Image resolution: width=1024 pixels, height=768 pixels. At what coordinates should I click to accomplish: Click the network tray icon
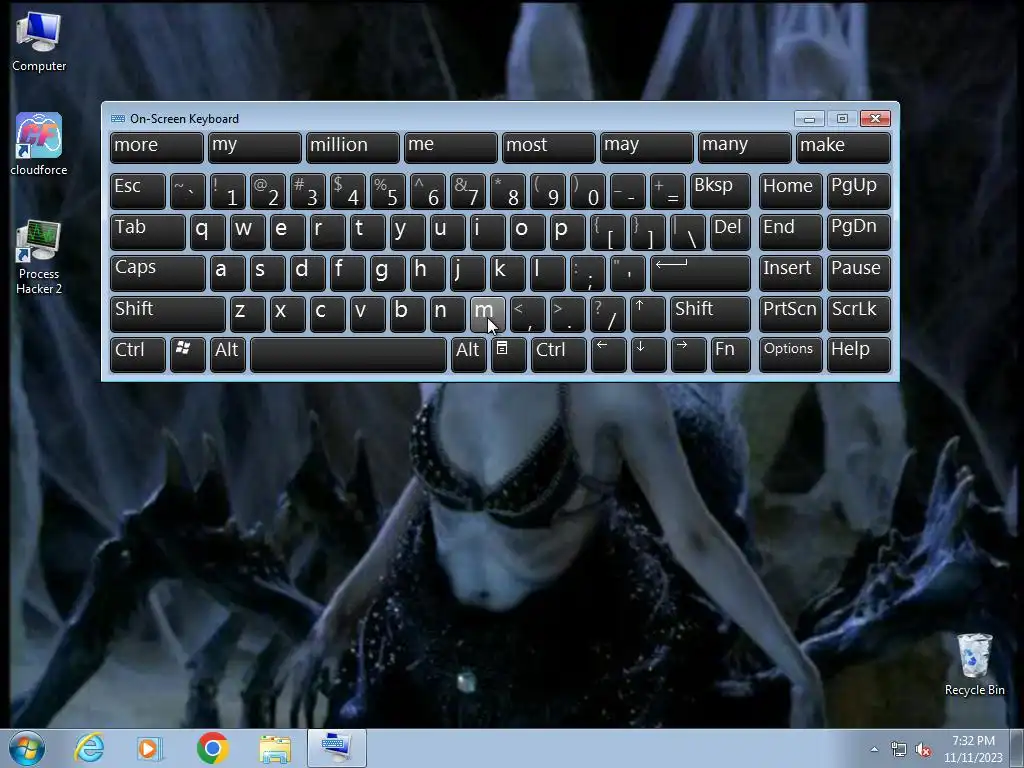click(899, 750)
